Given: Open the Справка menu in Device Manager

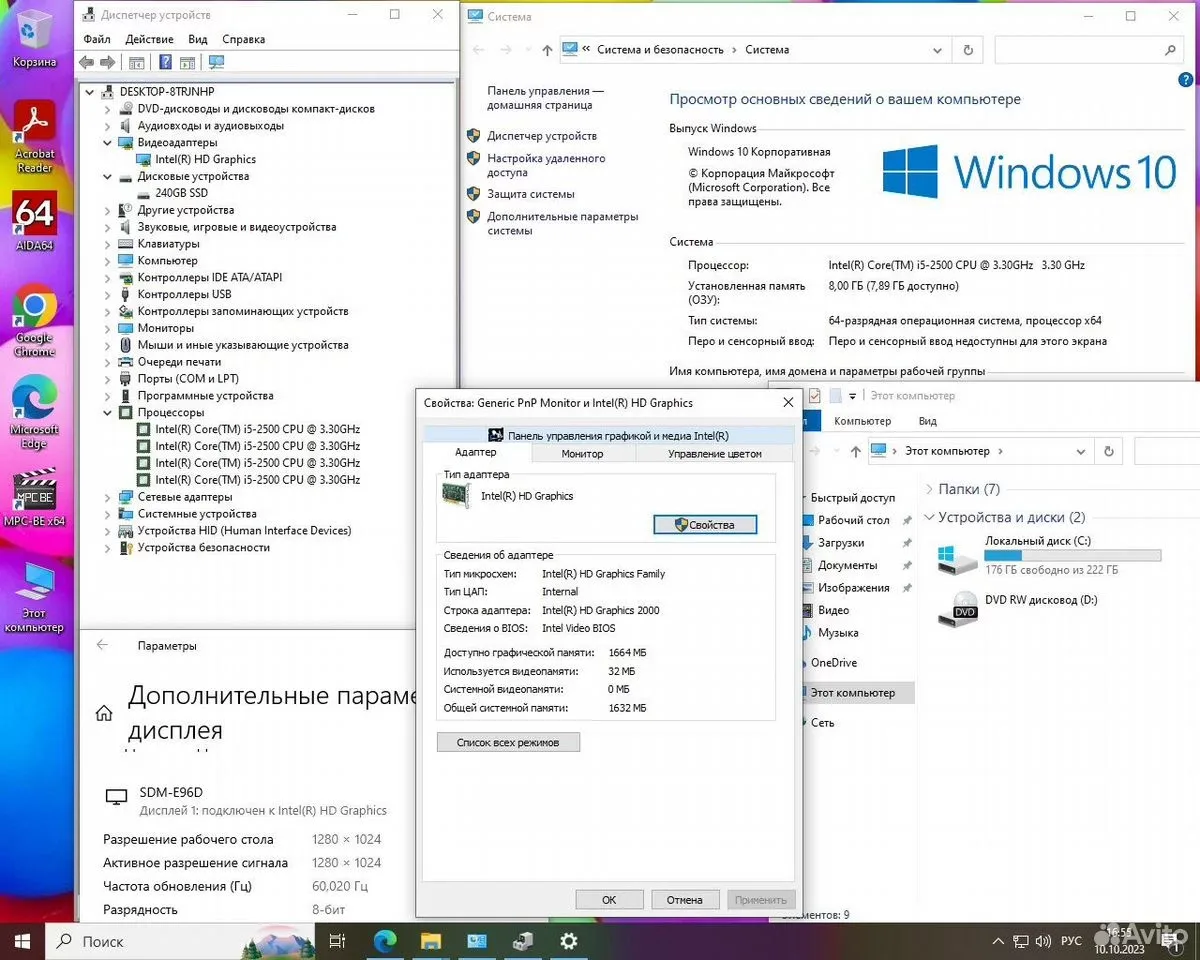Looking at the screenshot, I should (244, 40).
